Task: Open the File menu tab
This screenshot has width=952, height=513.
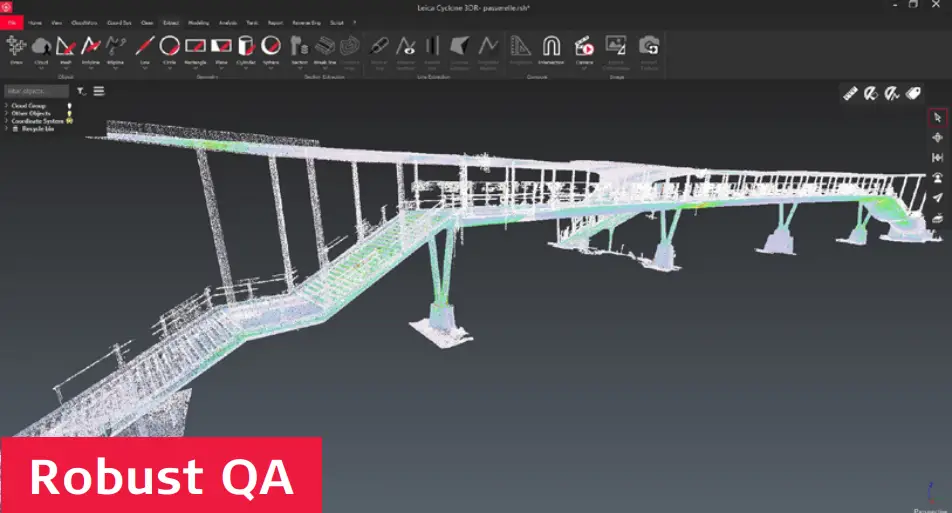Action: (12, 23)
